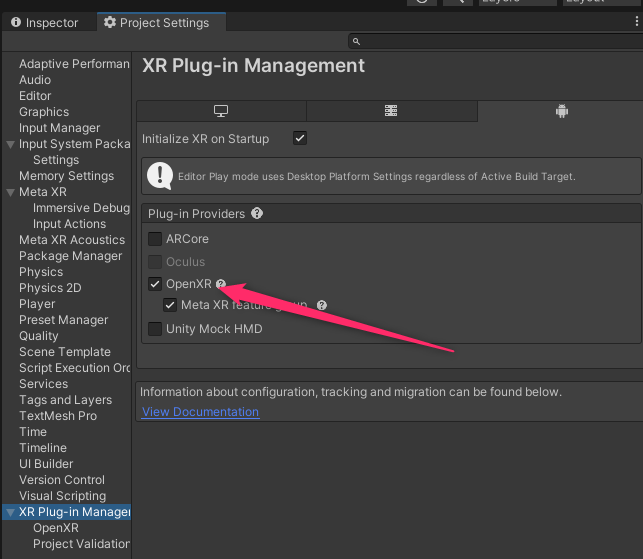Click the Unity Mock HMD label
The width and height of the screenshot is (643, 559).
214,329
